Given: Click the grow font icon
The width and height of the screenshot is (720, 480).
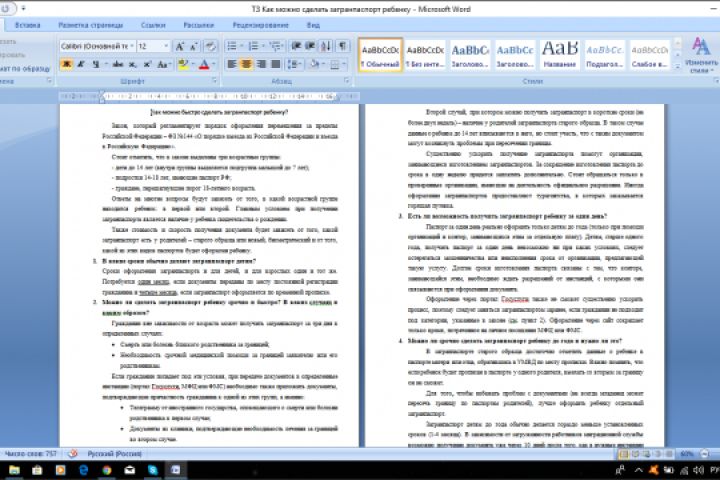Looking at the screenshot, I should click(180, 46).
